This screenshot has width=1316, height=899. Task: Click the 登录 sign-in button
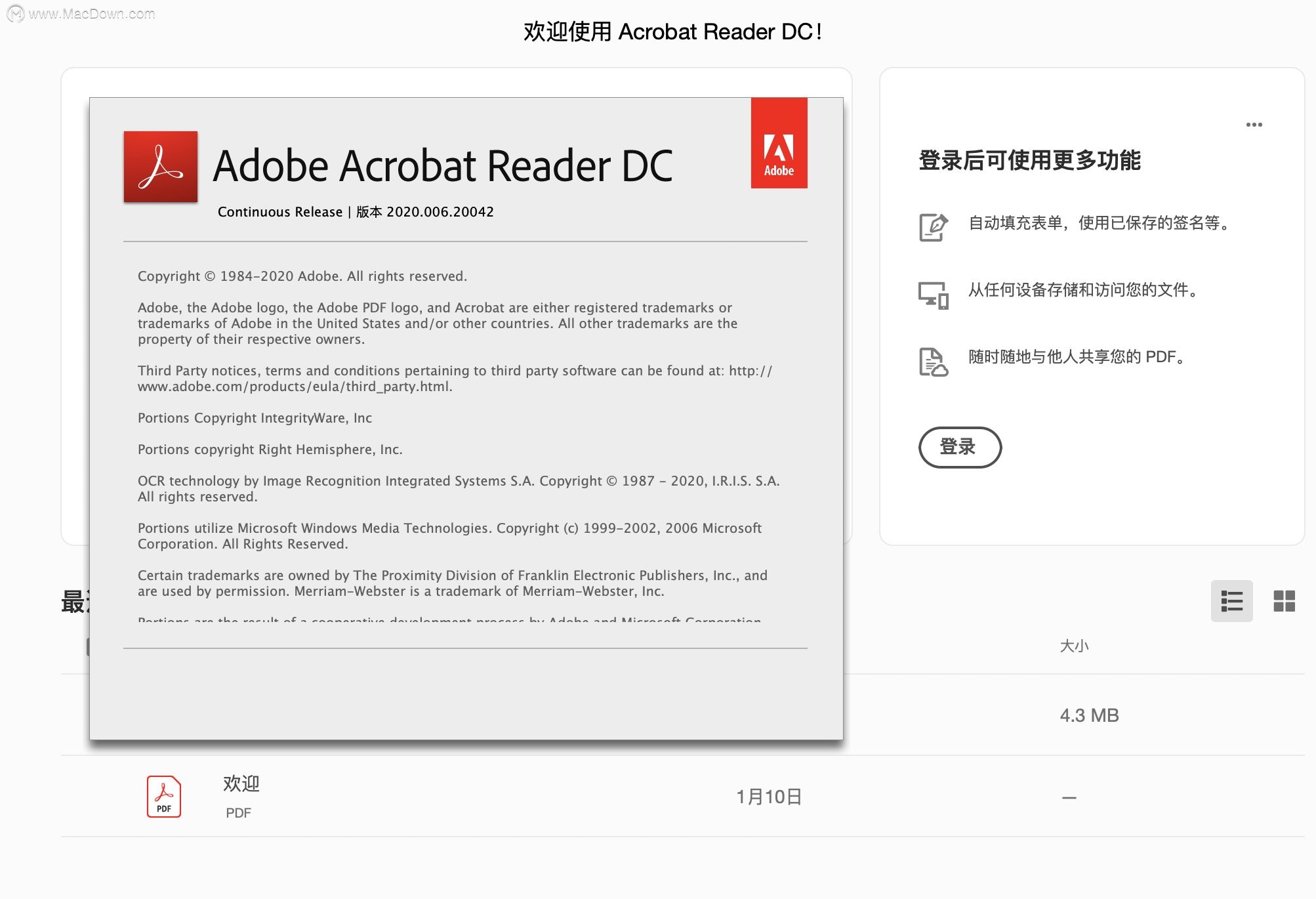(960, 448)
